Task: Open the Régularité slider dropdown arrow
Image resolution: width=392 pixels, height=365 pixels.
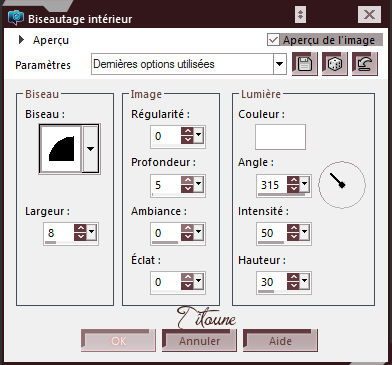Action: tap(198, 135)
